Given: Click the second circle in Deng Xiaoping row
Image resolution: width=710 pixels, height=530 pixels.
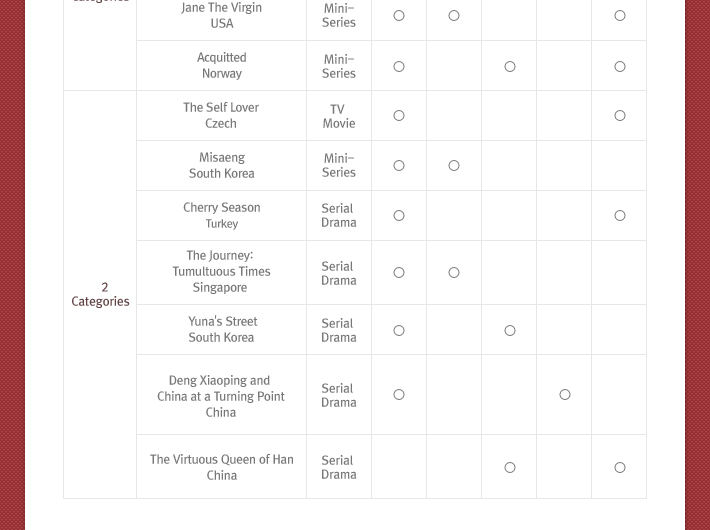Looking at the screenshot, I should pyautogui.click(x=565, y=395).
